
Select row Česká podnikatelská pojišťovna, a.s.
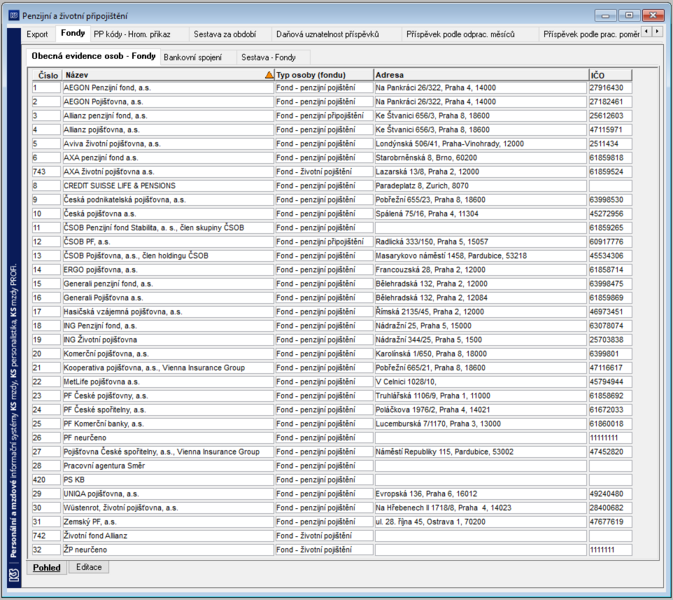pyautogui.click(x=332, y=200)
